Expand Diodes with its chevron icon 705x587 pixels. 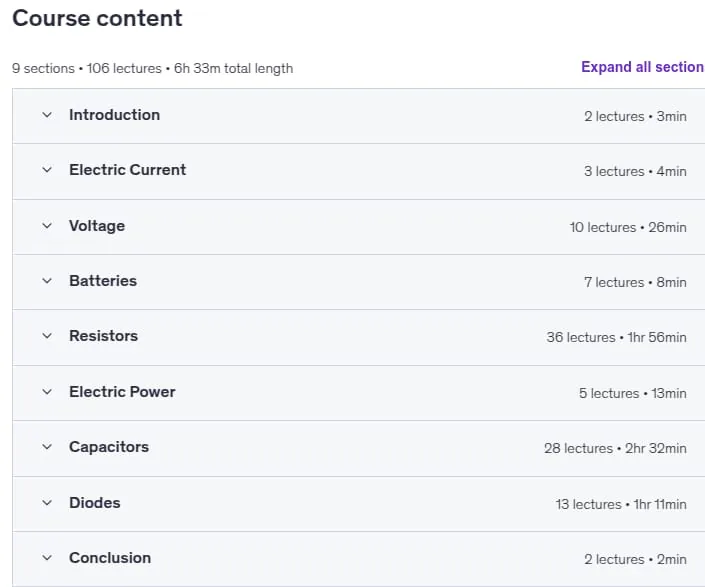pyautogui.click(x=47, y=503)
